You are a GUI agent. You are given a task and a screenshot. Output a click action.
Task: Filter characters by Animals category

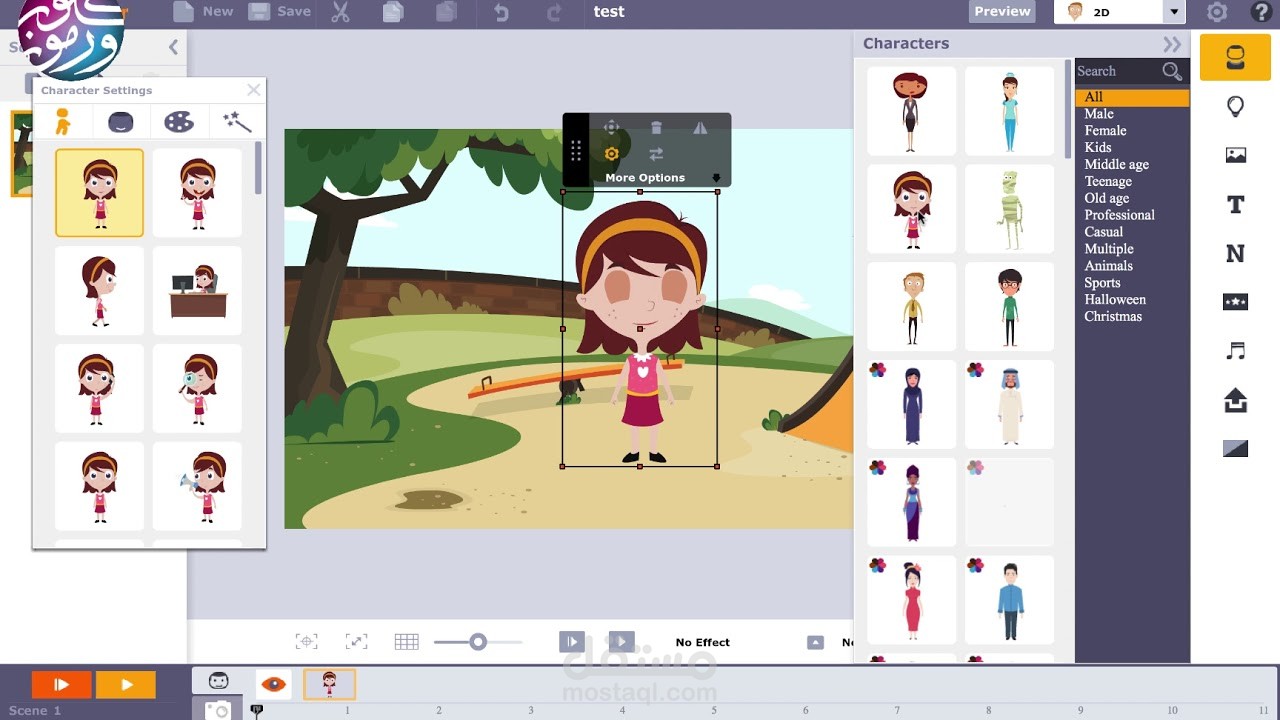click(x=1108, y=266)
